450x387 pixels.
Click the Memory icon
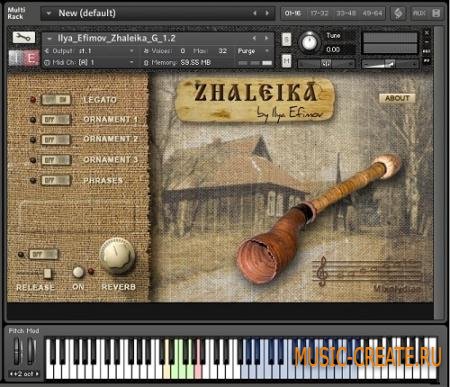146,62
